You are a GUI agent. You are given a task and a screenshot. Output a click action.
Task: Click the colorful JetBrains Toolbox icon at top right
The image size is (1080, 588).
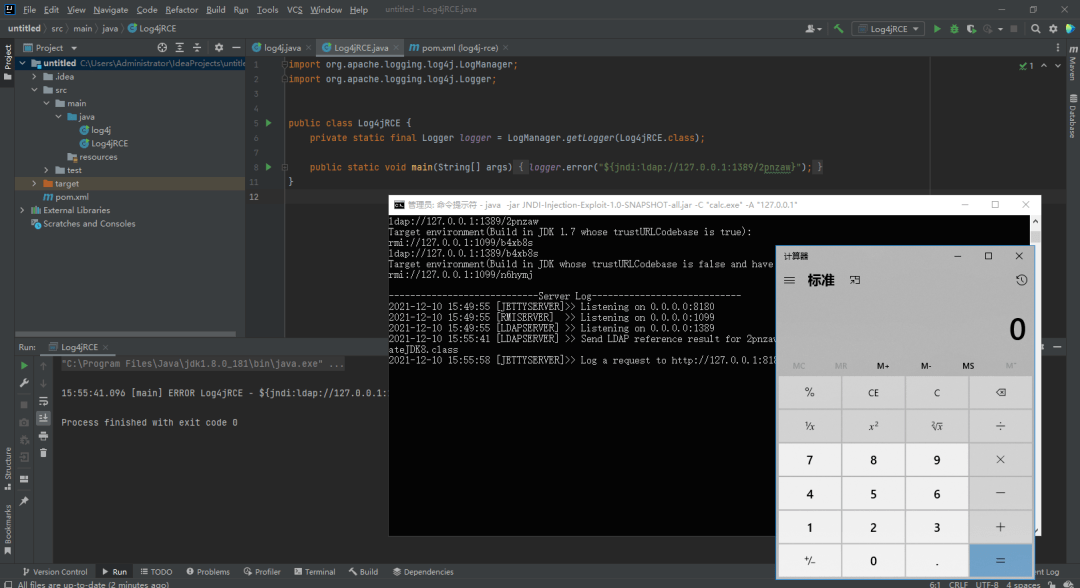(x=1070, y=29)
